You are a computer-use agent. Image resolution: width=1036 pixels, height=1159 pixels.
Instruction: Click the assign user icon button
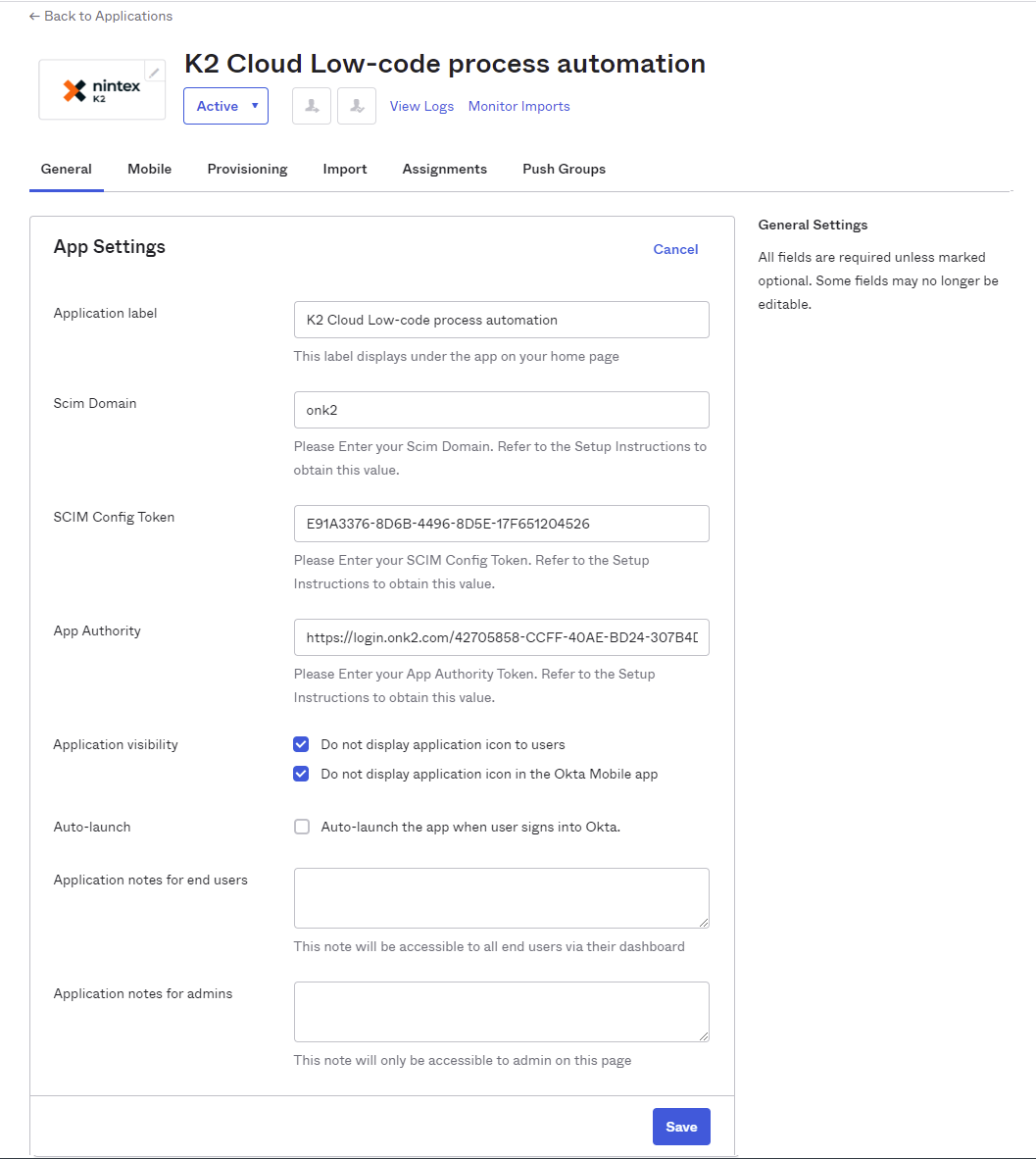pyautogui.click(x=312, y=106)
